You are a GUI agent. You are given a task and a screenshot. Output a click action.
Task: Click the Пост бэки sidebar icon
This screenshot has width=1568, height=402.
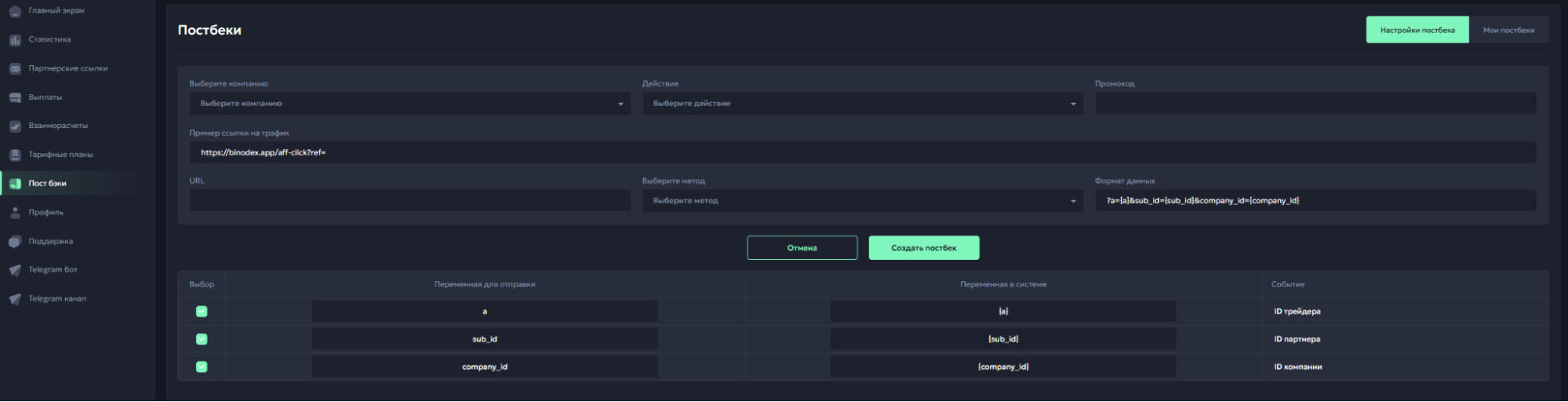click(15, 184)
